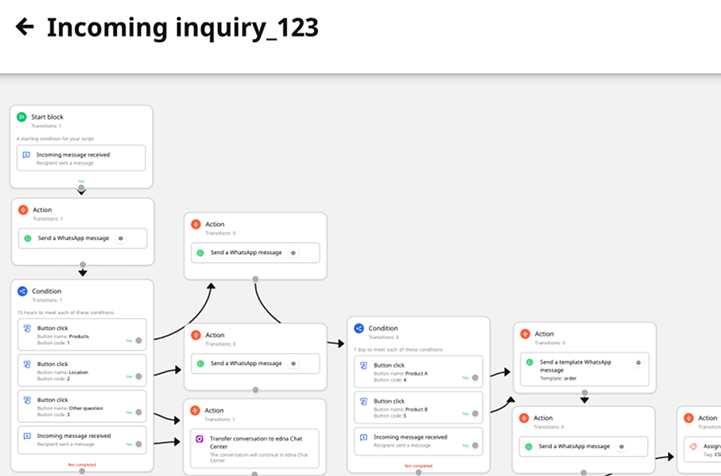Click the 'Incoming inquiry_123' title text
Image resolution: width=721 pixels, height=476 pixels.
click(183, 28)
